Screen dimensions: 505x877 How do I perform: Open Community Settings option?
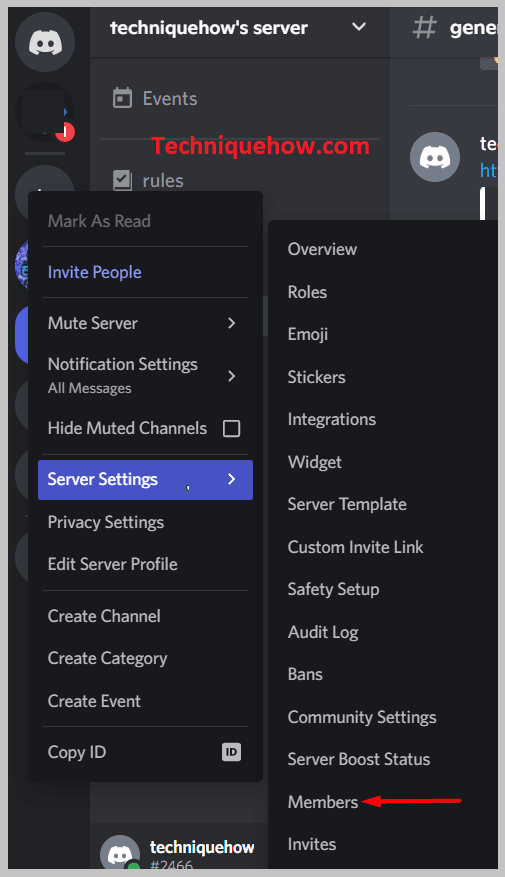[x=362, y=717]
